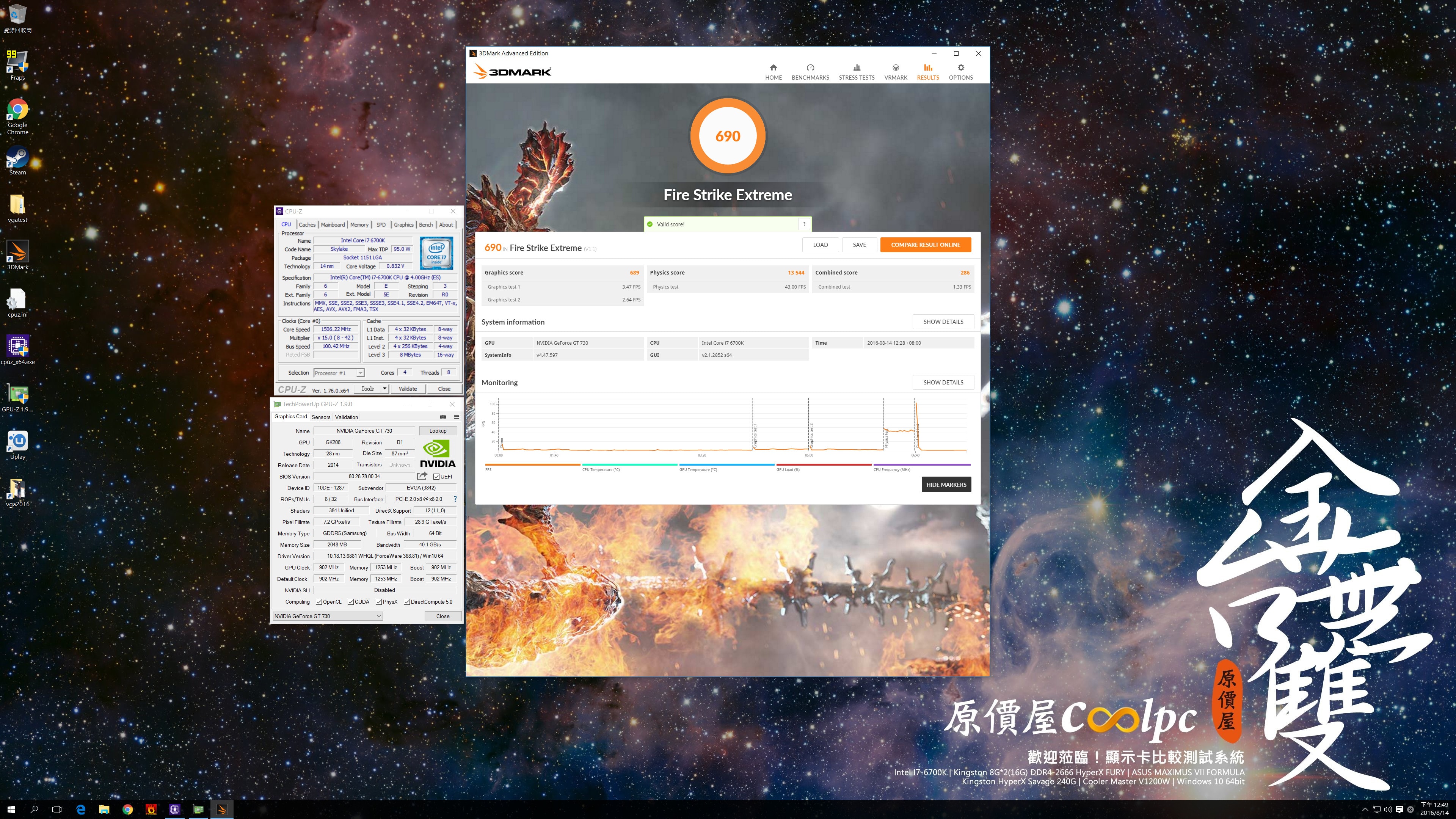Switch to the Memory tab in CPU-Z

pyautogui.click(x=359, y=224)
